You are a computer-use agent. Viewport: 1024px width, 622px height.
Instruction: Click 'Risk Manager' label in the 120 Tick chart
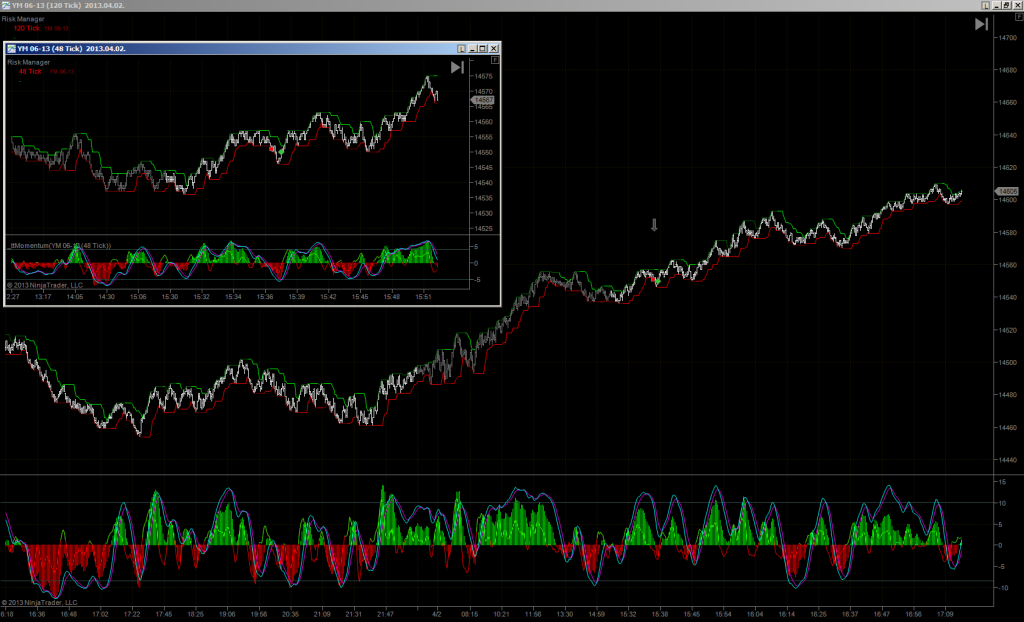[23, 19]
